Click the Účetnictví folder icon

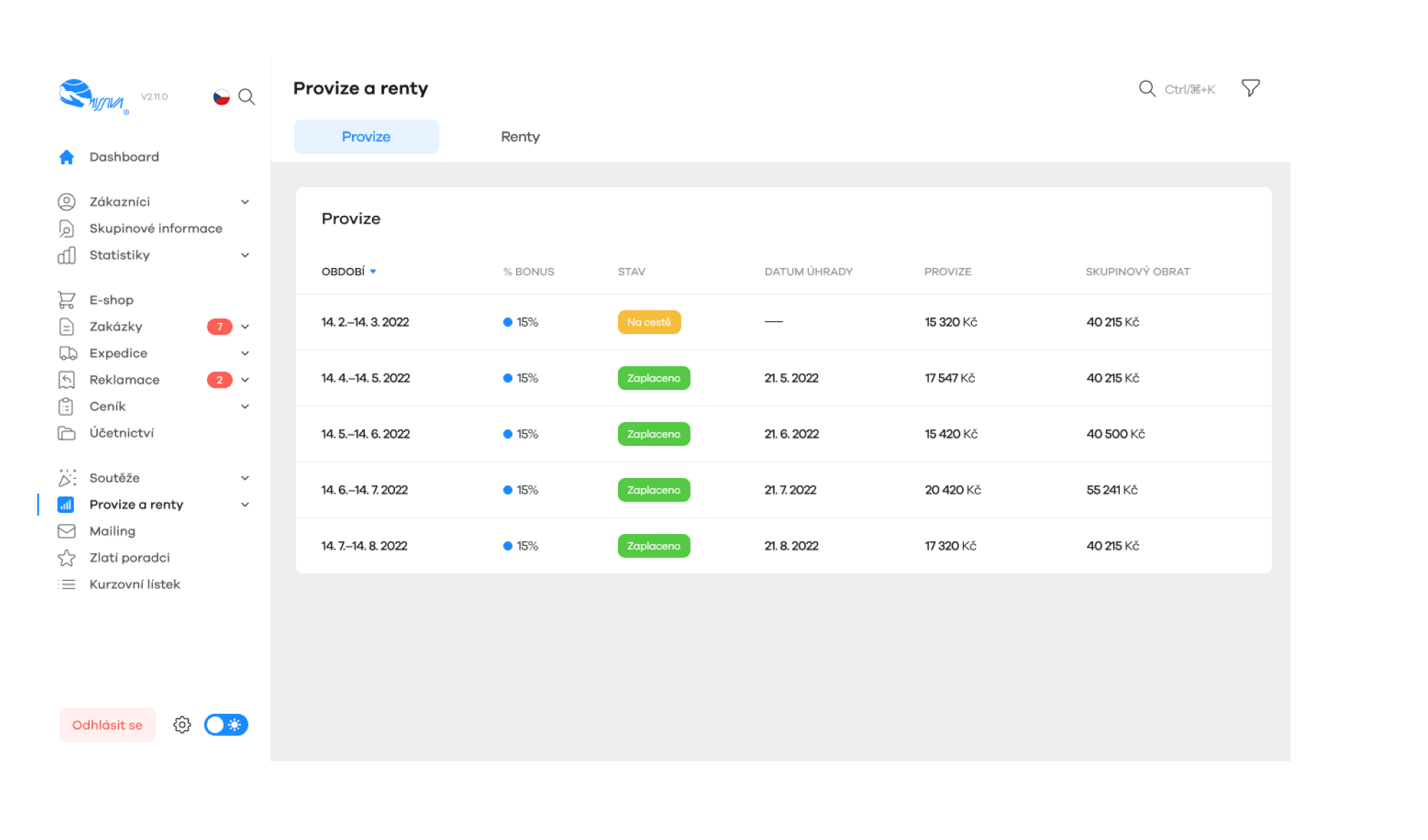(67, 433)
